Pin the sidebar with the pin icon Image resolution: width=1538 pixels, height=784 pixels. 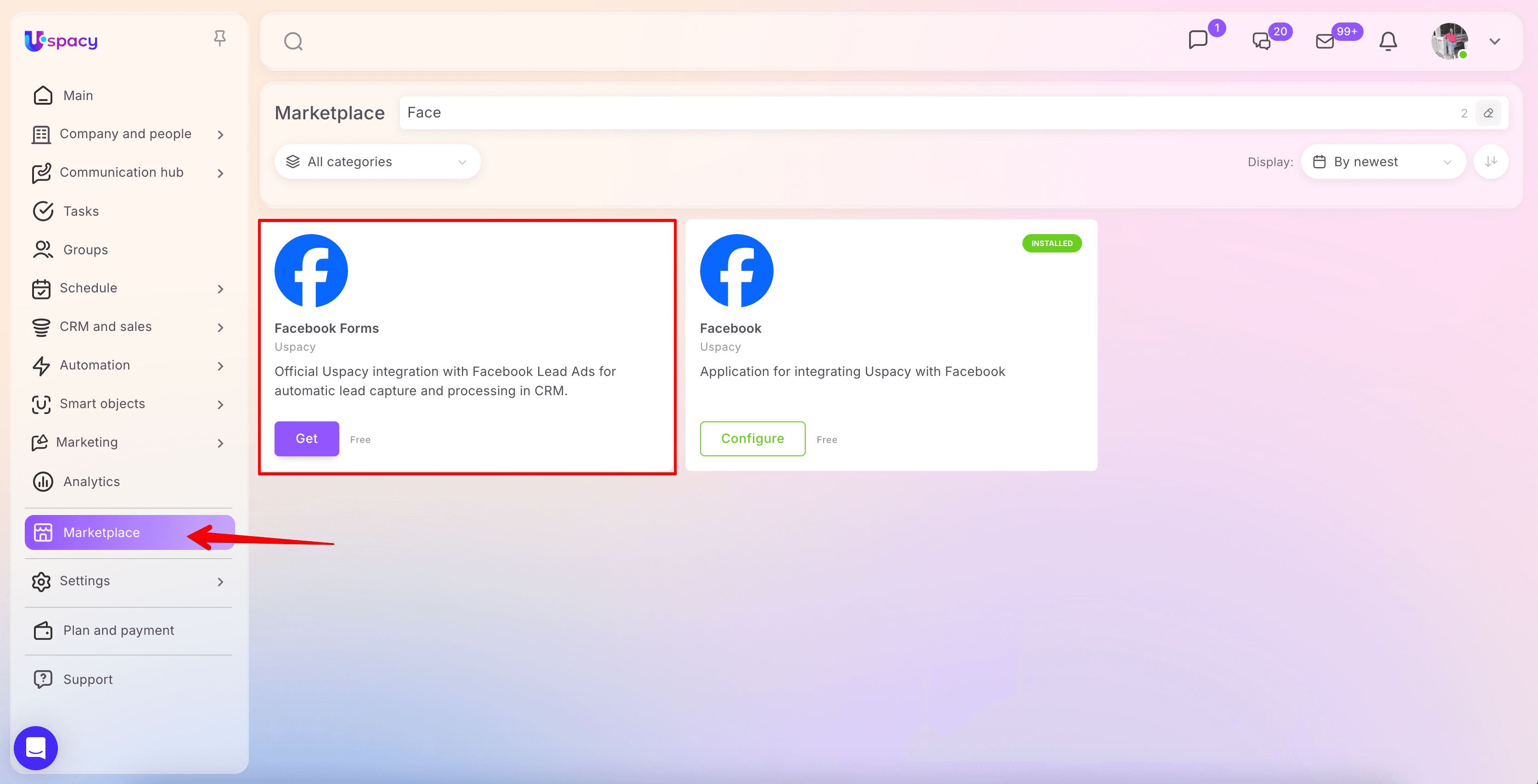coord(220,39)
